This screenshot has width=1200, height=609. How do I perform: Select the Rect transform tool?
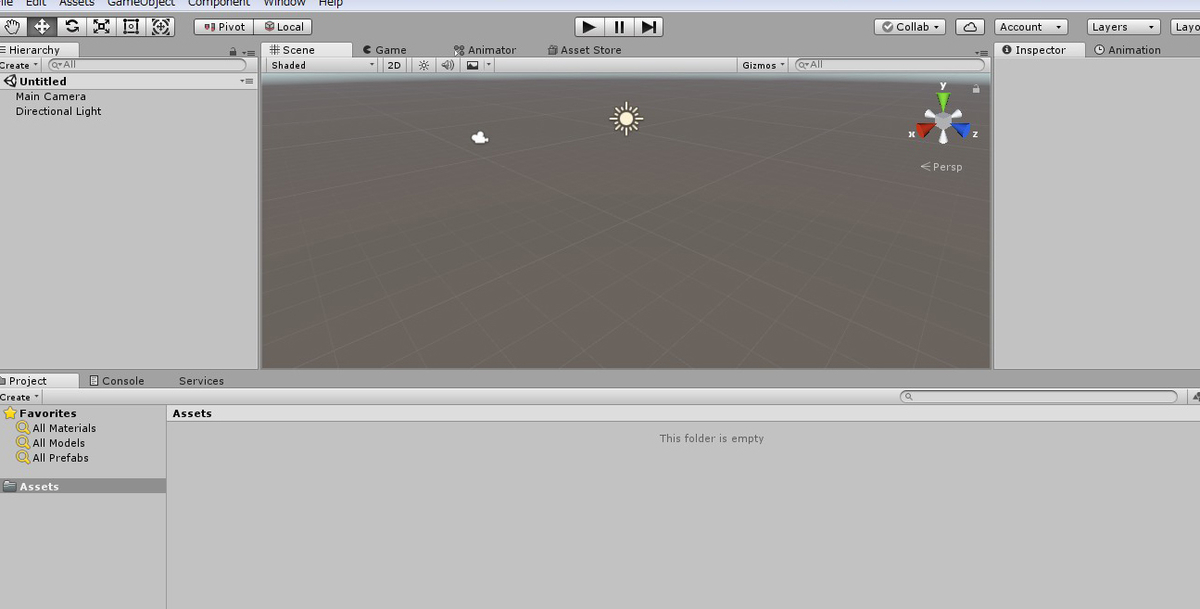[130, 27]
